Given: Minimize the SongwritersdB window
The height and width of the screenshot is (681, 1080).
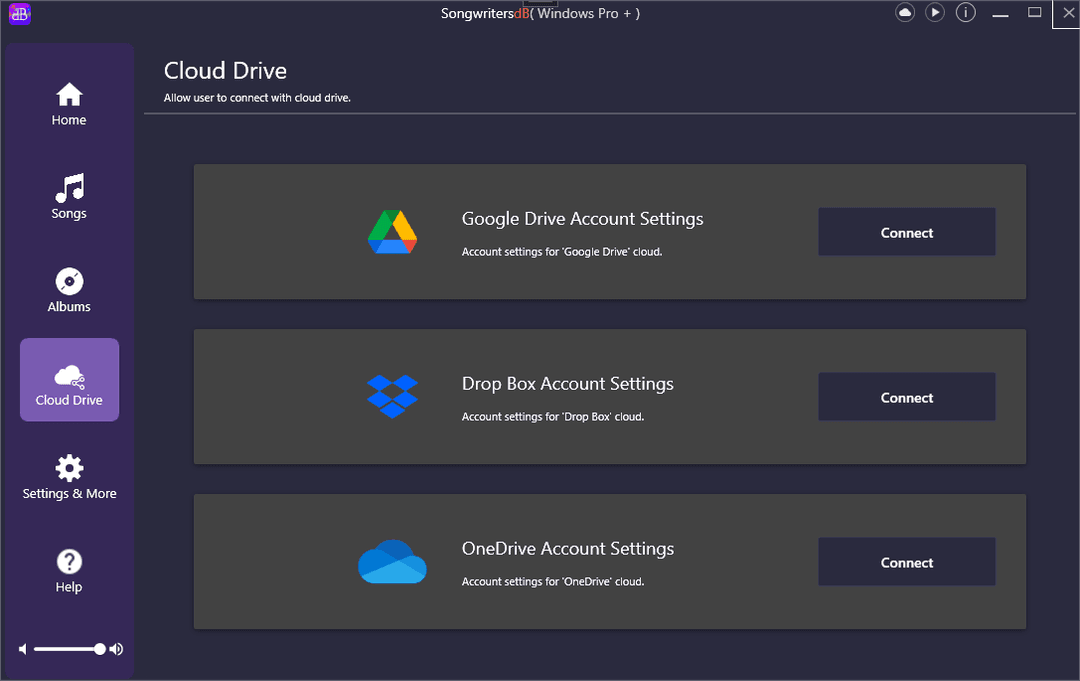Looking at the screenshot, I should tap(1000, 13).
